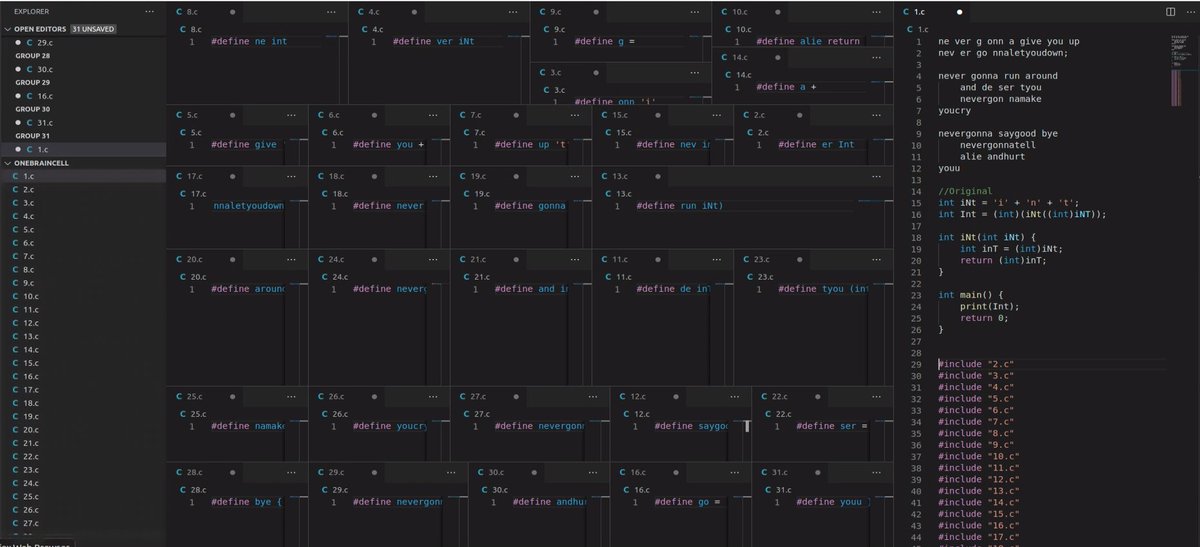This screenshot has height=547, width=1200.
Task: Open 17.c in the ONEBRAINCELL file tree
Action: [82, 390]
